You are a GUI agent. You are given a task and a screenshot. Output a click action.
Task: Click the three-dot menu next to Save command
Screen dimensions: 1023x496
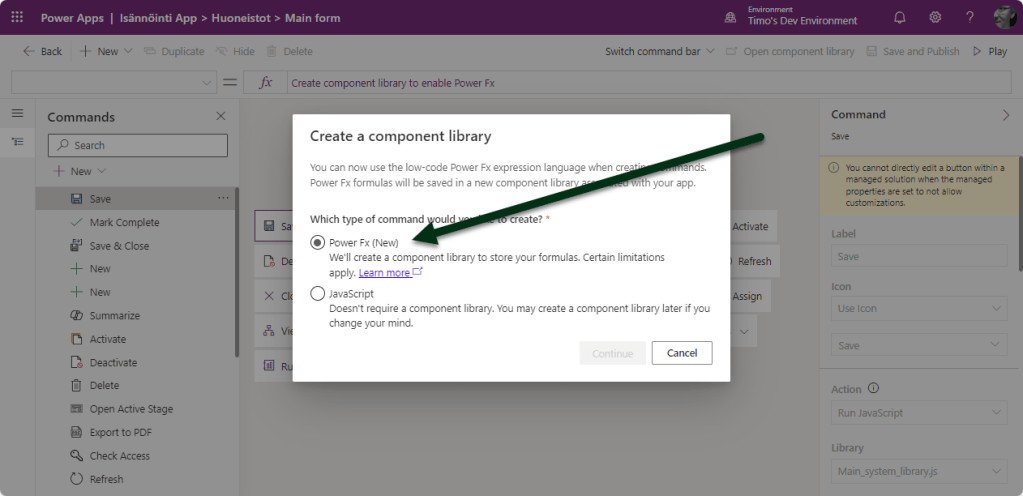[223, 198]
